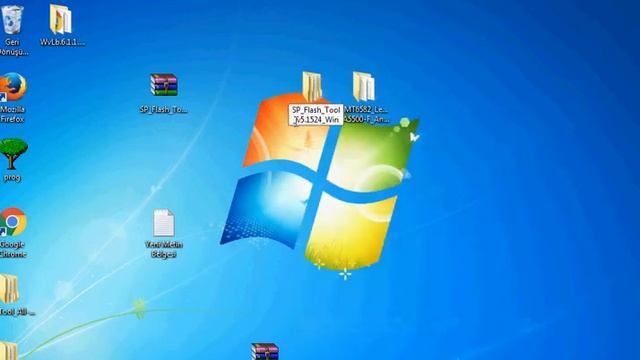The width and height of the screenshot is (640, 360).
Task: Click the SP_Flash_Tool v5.1524_Win label text
Action: pyautogui.click(x=316, y=115)
